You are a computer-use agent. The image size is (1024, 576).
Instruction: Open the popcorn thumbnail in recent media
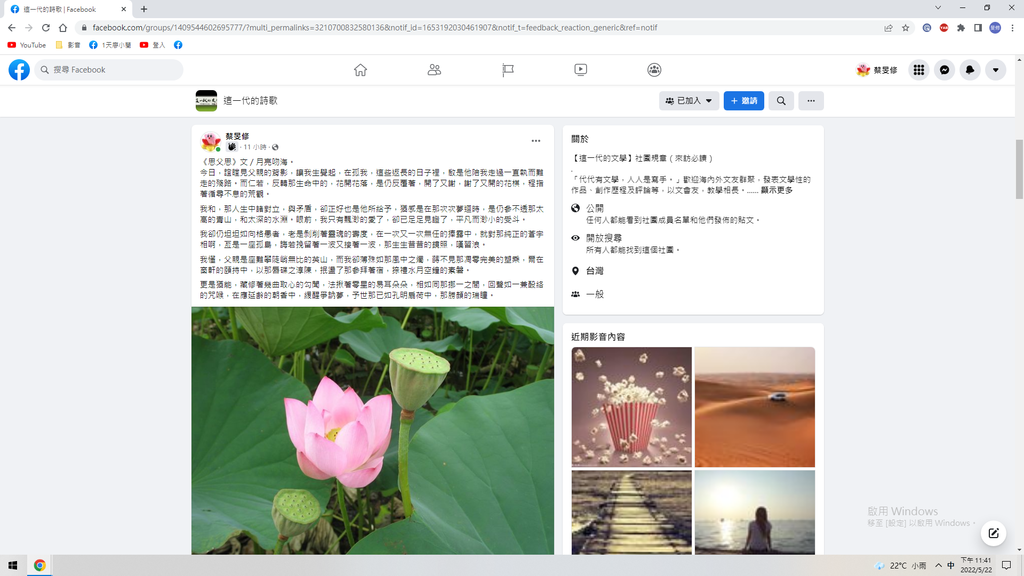tap(632, 406)
